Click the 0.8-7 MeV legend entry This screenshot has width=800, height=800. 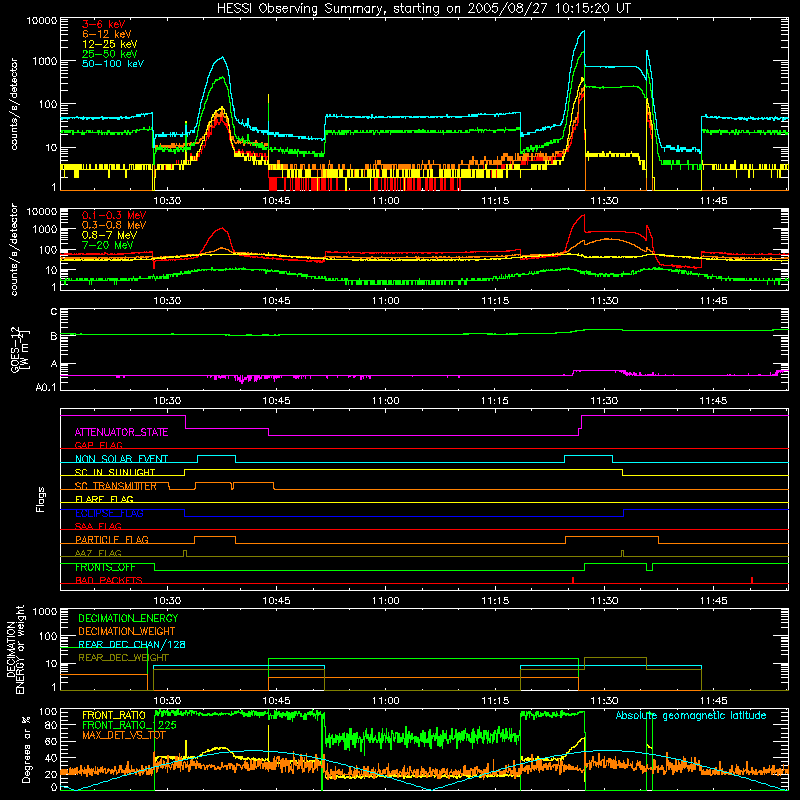pyautogui.click(x=109, y=235)
